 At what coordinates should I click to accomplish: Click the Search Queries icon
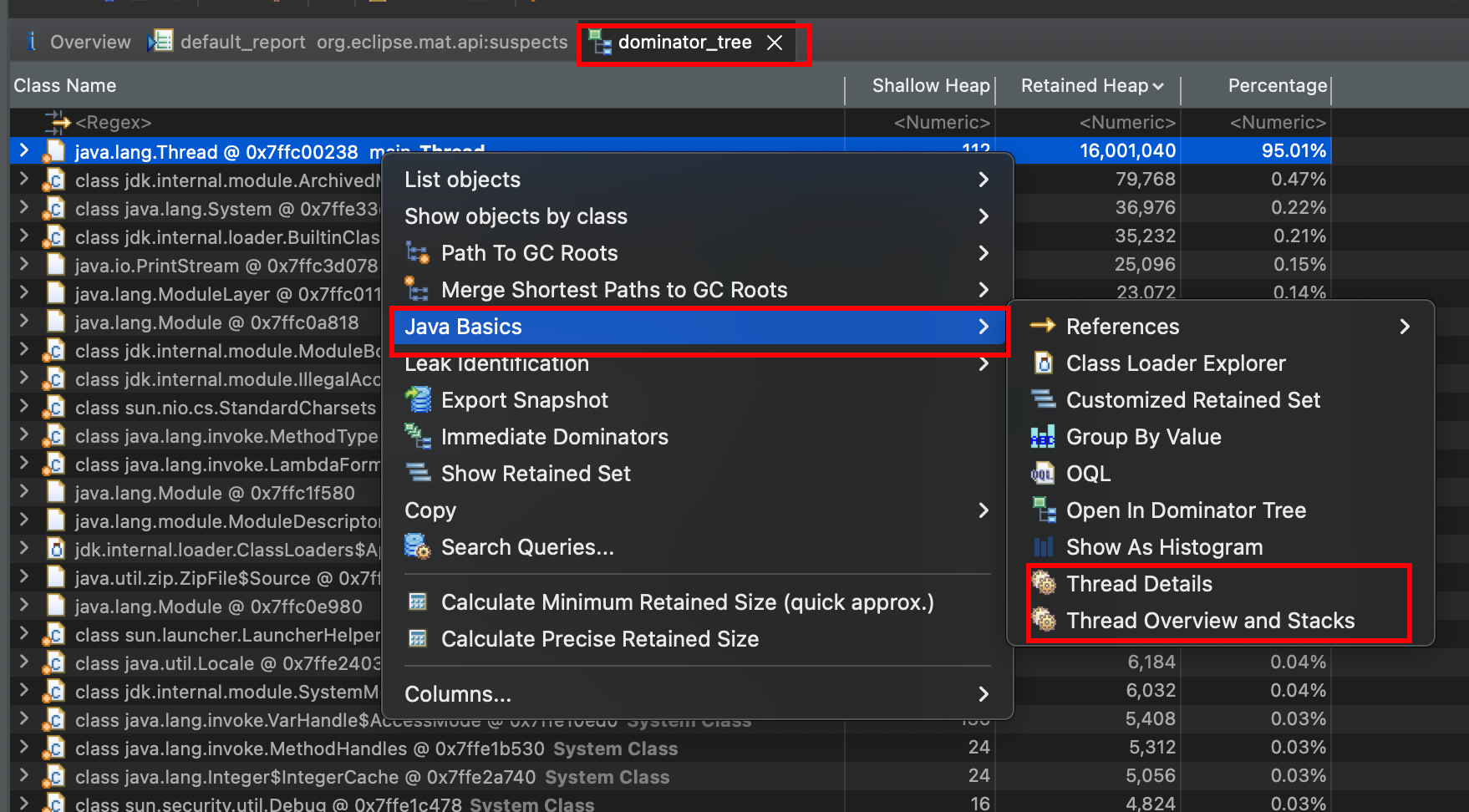[x=417, y=546]
